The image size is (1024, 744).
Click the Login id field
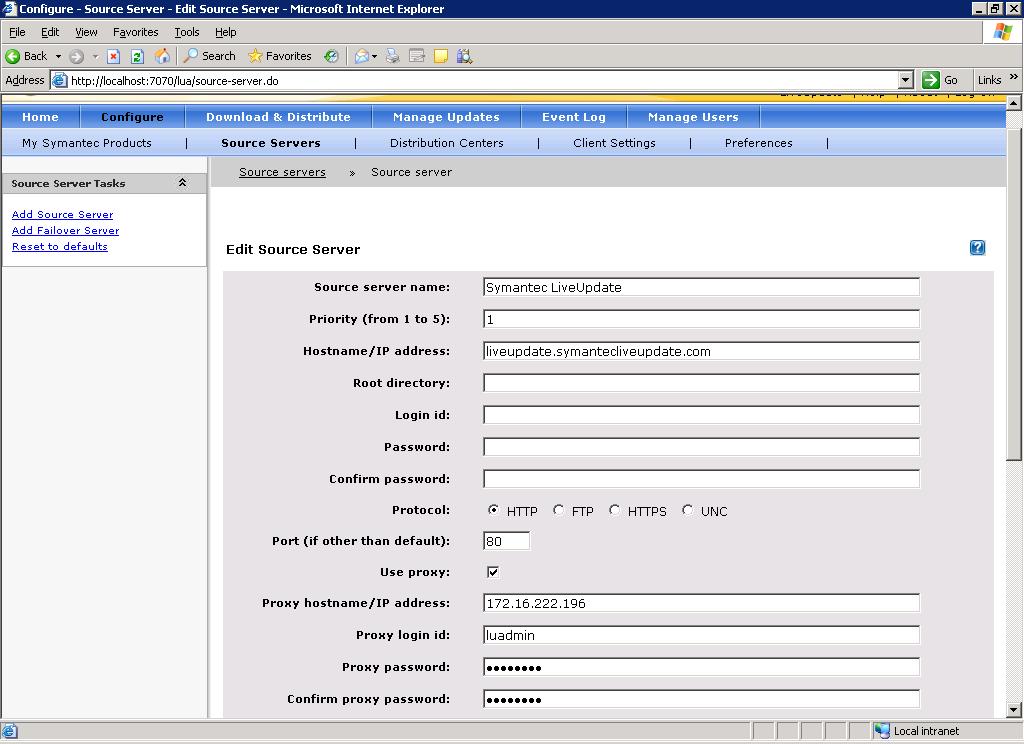coord(701,415)
